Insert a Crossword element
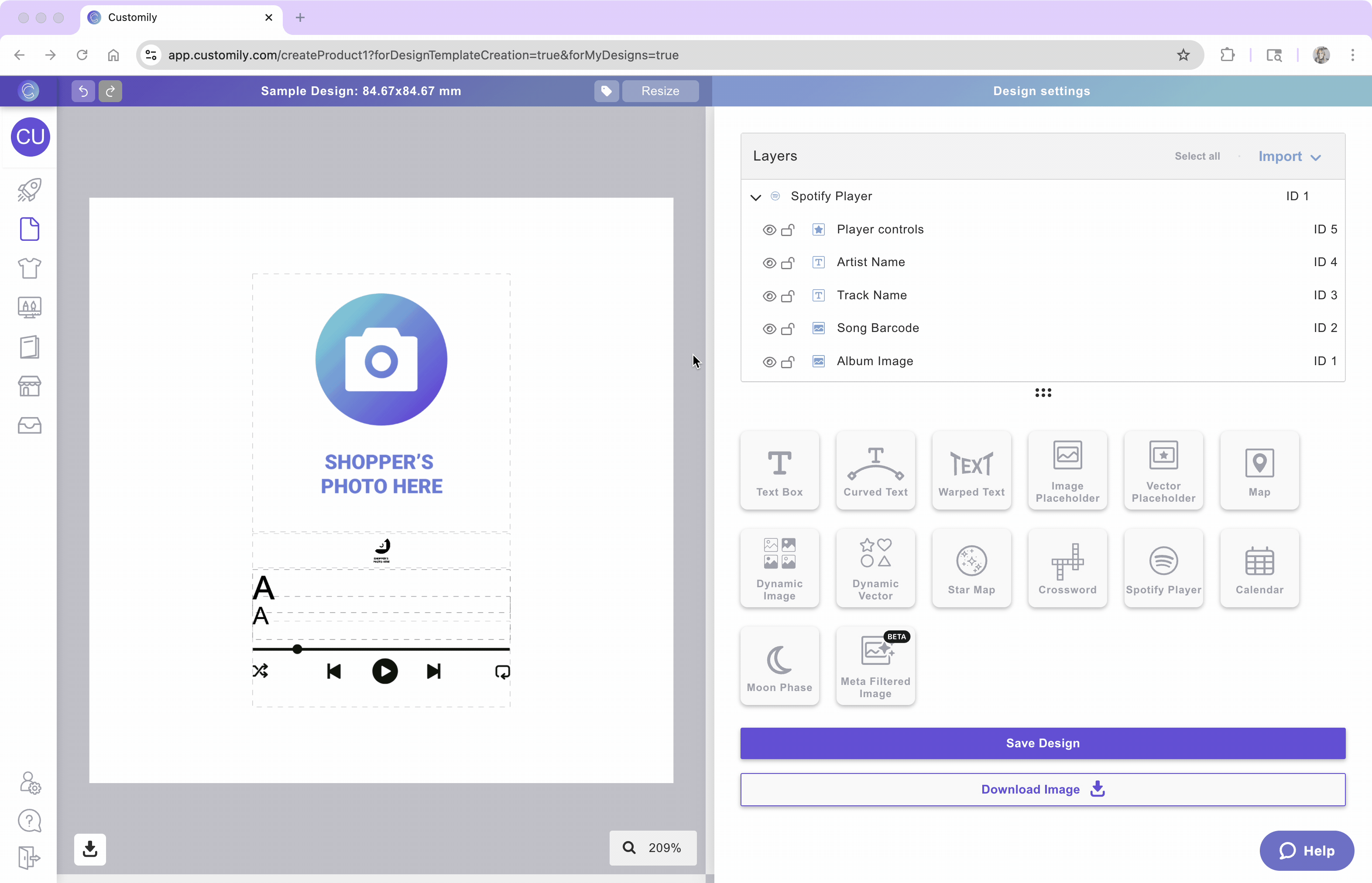Image resolution: width=1372 pixels, height=883 pixels. click(x=1067, y=568)
